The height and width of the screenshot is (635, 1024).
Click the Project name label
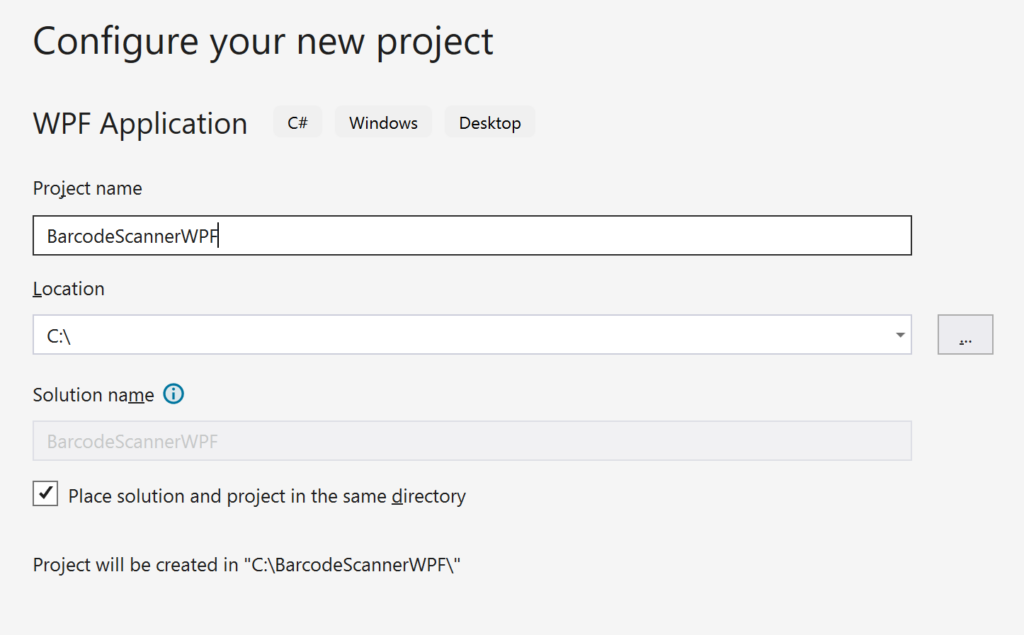point(87,188)
